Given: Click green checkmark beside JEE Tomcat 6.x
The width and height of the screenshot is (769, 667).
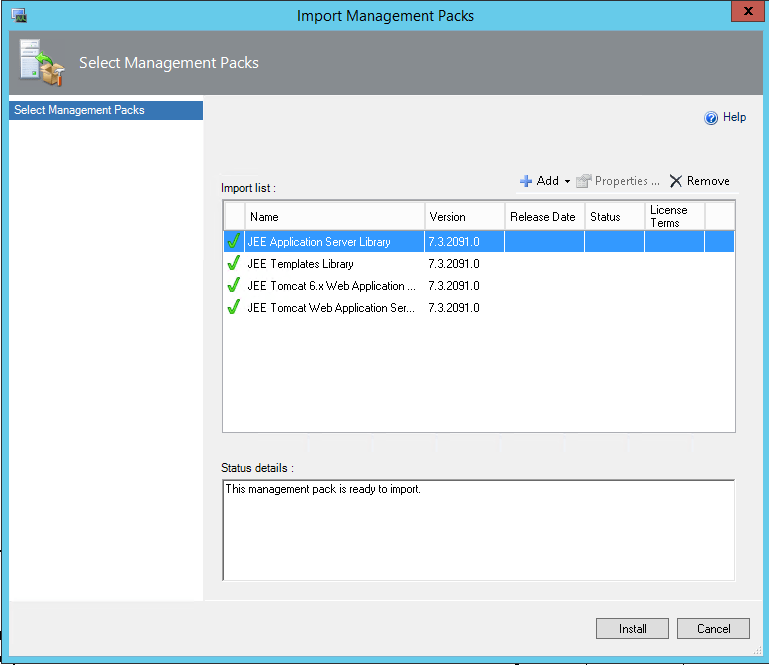Looking at the screenshot, I should pyautogui.click(x=234, y=285).
